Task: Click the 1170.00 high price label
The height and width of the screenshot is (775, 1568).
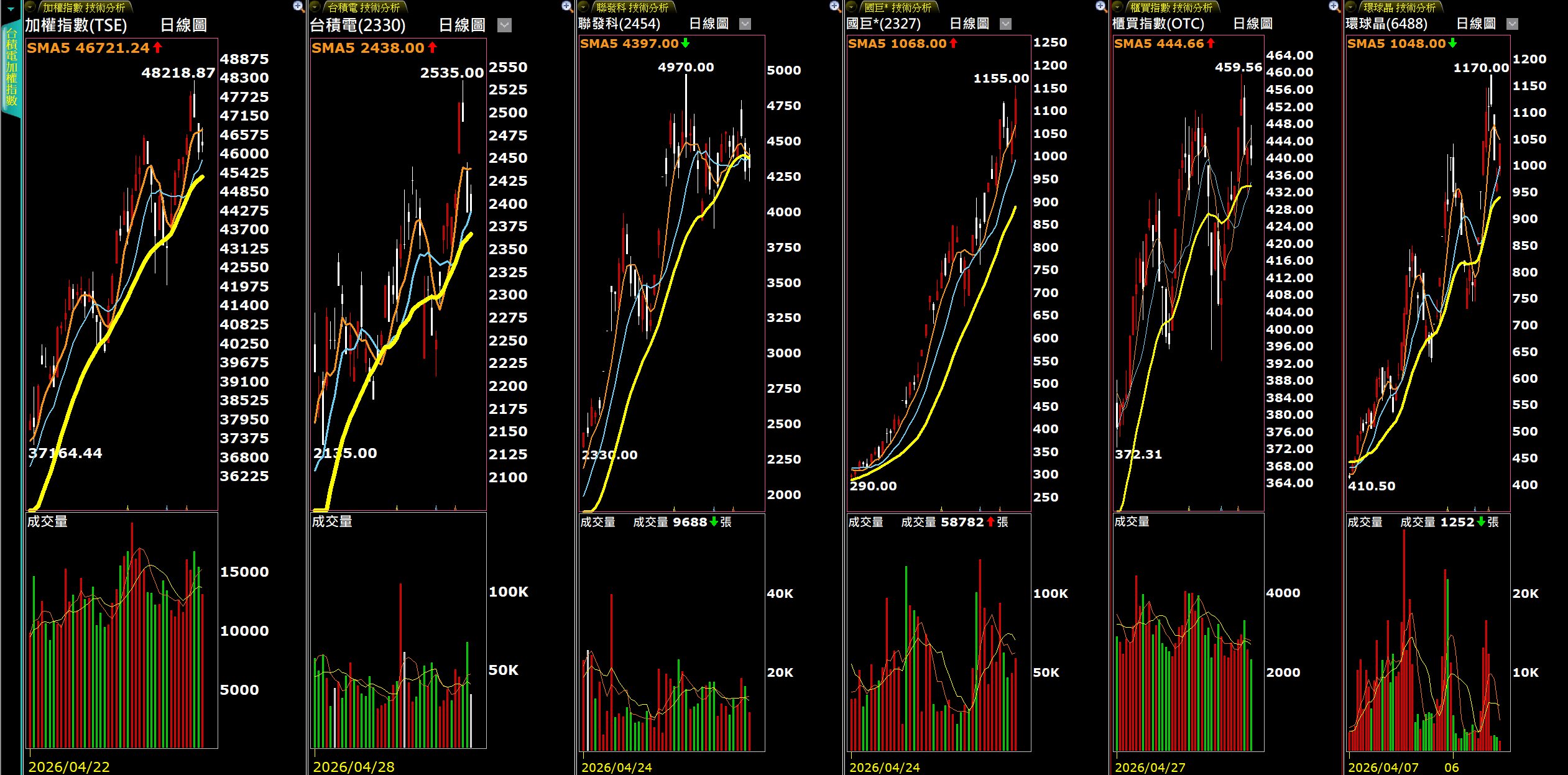Action: [1481, 68]
